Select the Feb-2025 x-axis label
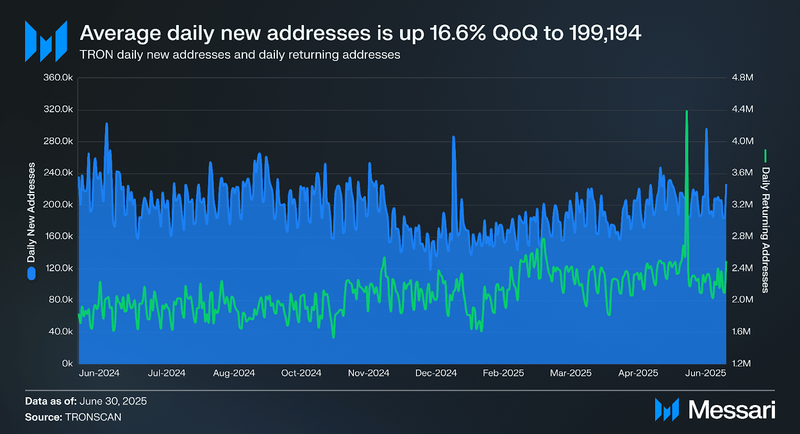800x434 pixels. 503,373
